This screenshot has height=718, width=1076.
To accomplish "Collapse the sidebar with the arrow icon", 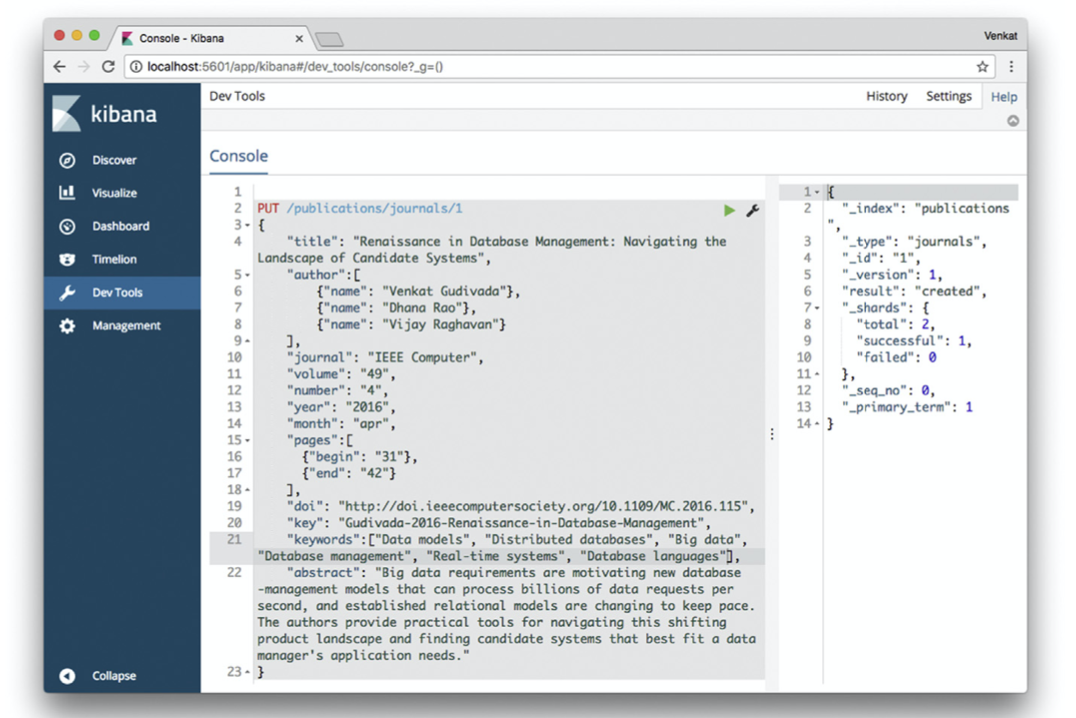I will [67, 675].
